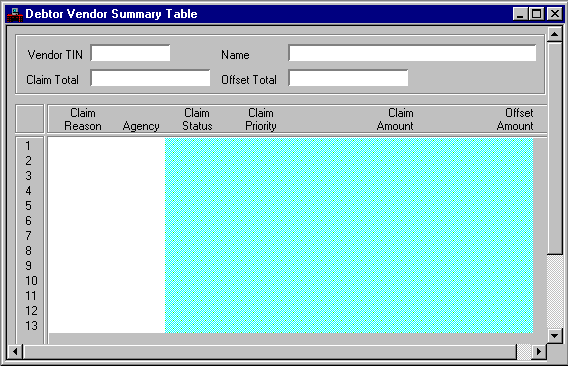Viewport: 568px width, 366px height.
Task: Click vertical scrollbar down arrow
Action: coord(555,336)
